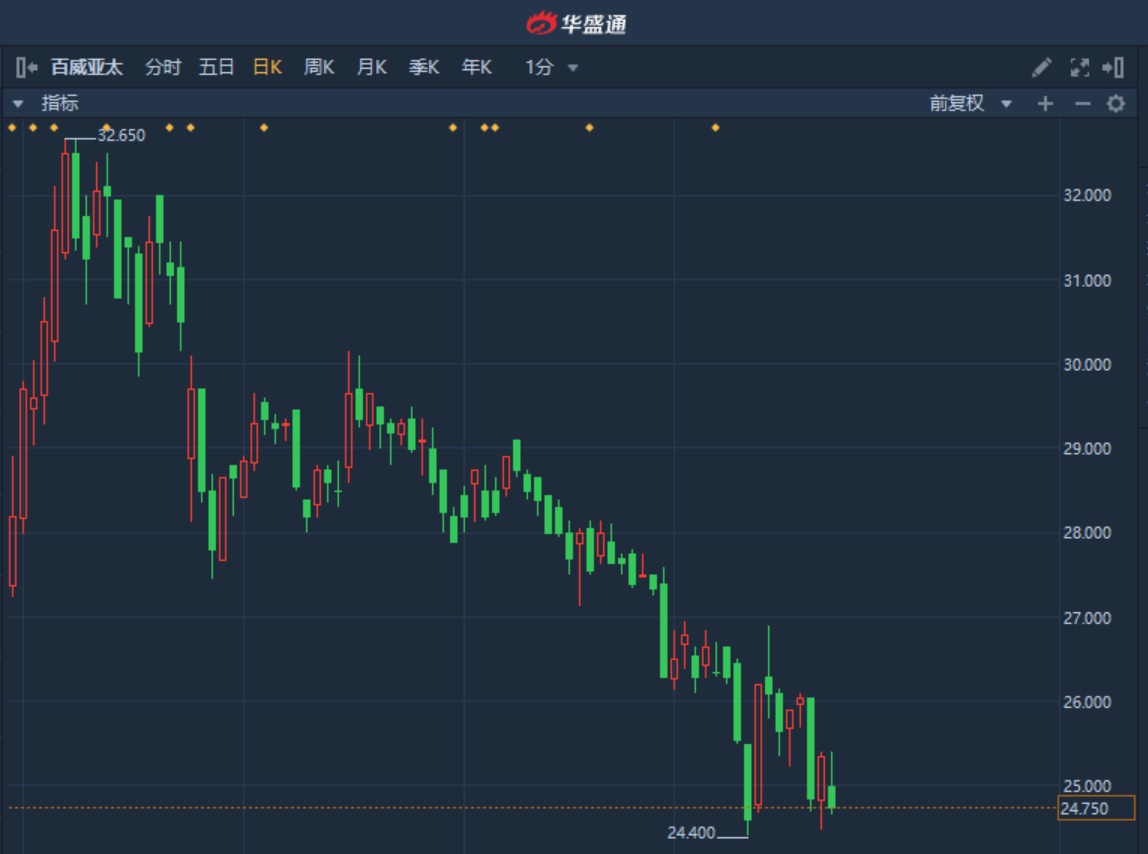Click the 24.750 current price label on axis
This screenshot has height=854, width=1148.
click(1095, 808)
